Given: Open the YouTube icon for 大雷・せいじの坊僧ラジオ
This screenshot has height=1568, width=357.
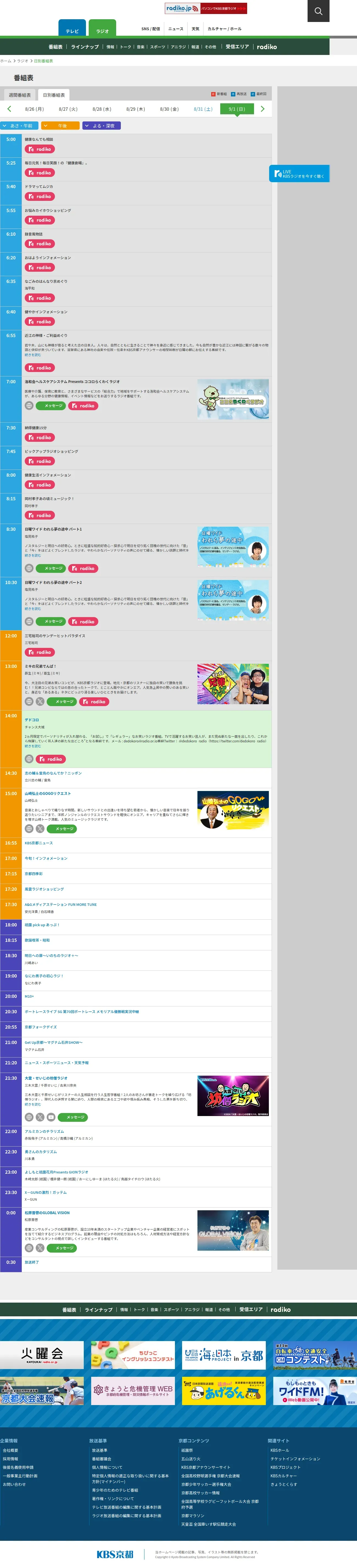Looking at the screenshot, I should coord(51,1117).
